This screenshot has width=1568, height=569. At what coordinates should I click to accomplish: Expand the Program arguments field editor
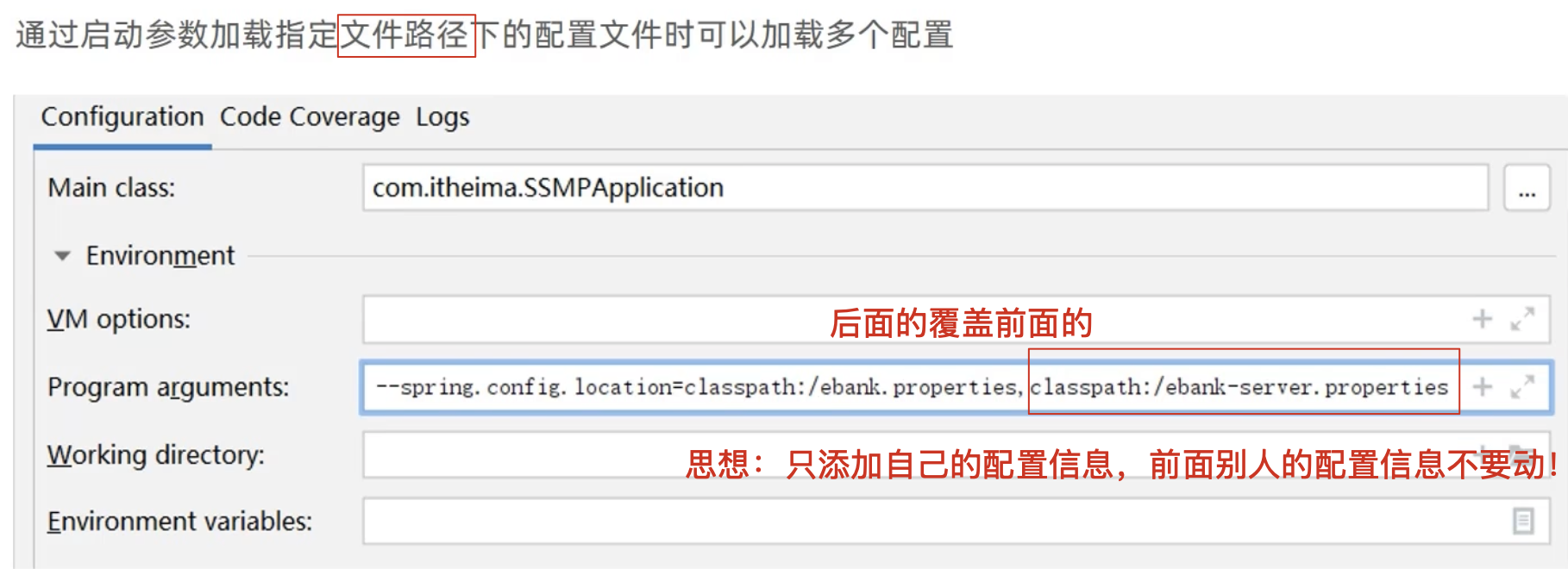pyautogui.click(x=1522, y=386)
